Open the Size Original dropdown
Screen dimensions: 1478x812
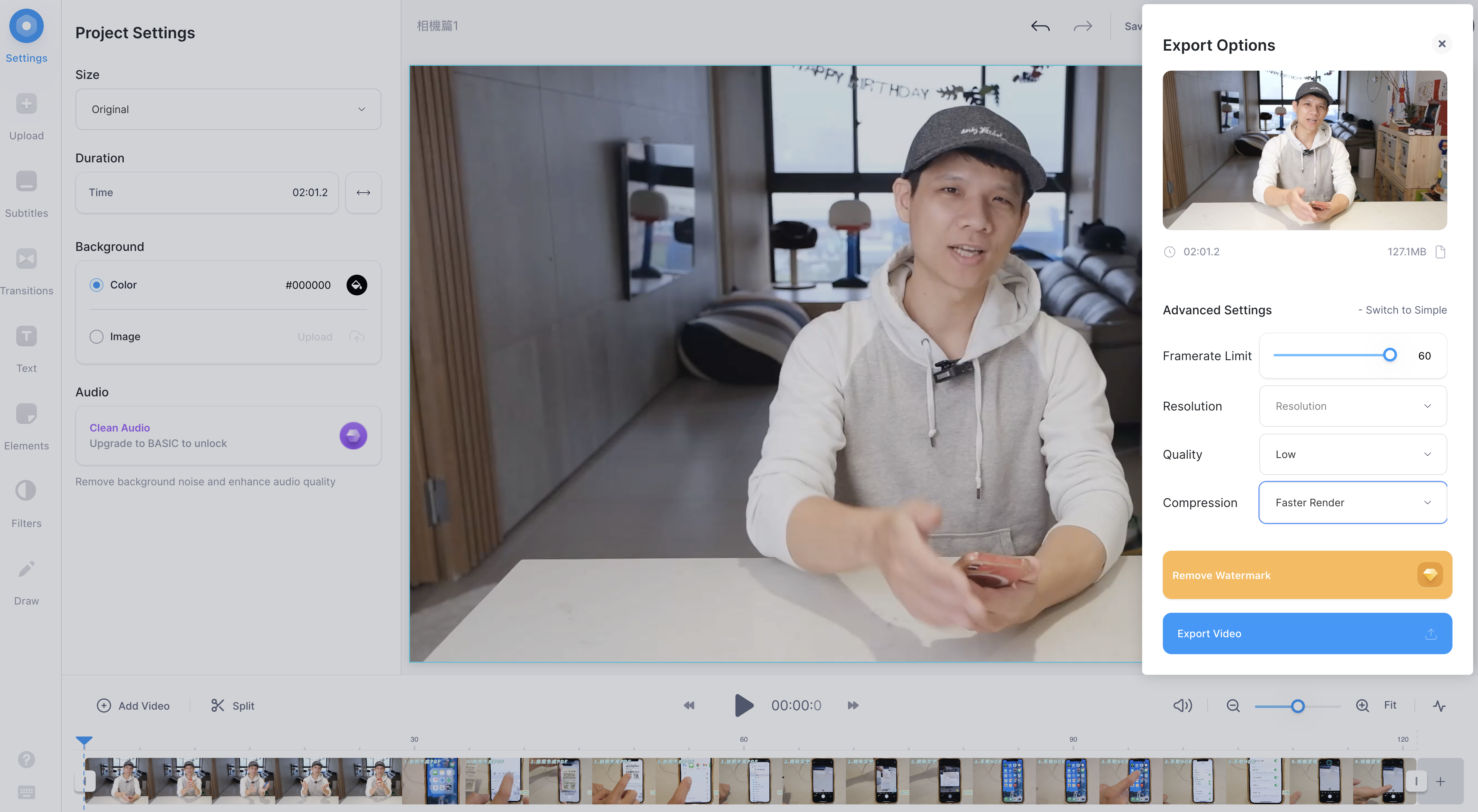228,109
